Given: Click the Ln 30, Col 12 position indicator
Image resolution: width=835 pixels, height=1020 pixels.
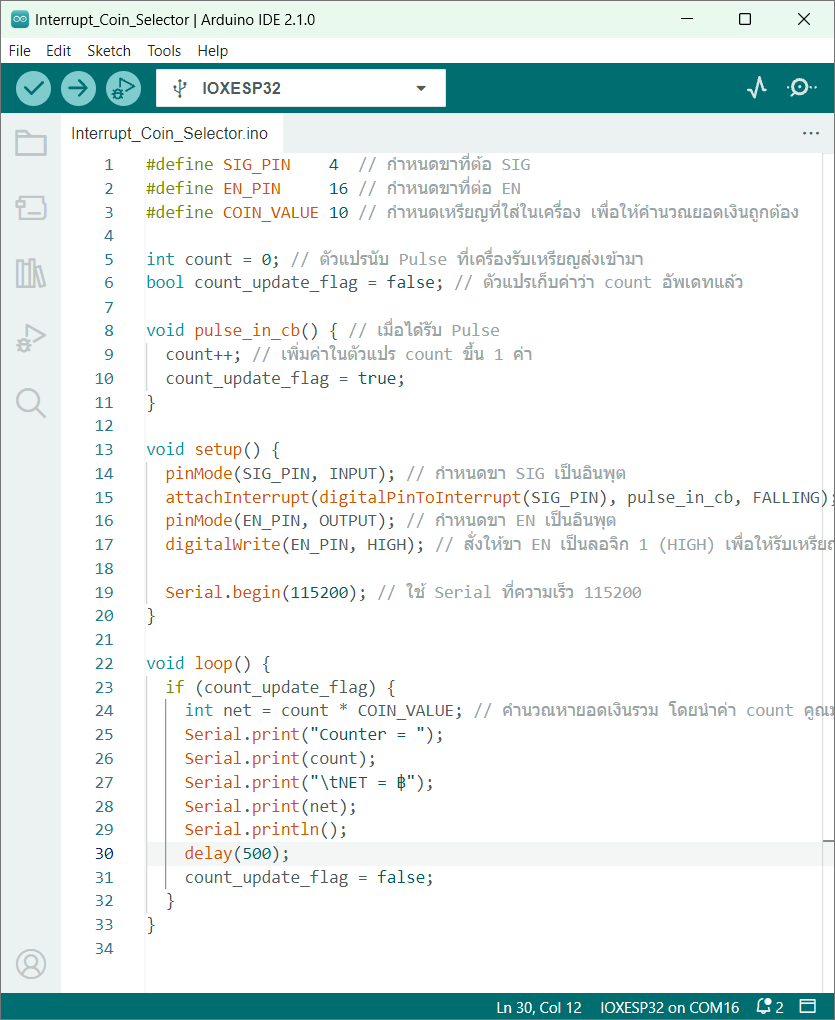Looking at the screenshot, I should (538, 1008).
